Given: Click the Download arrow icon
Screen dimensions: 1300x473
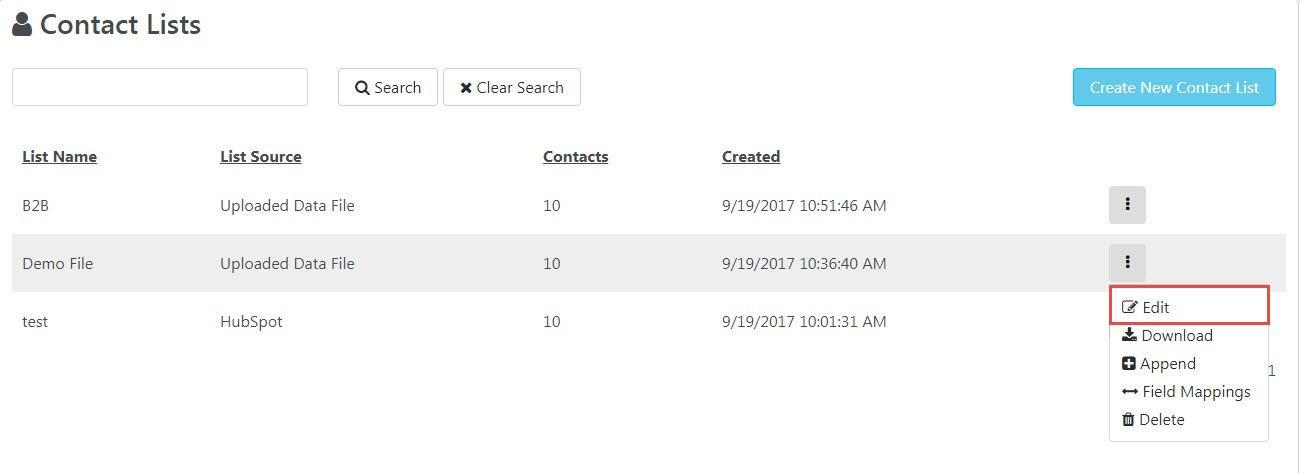Looking at the screenshot, I should click(x=1130, y=335).
